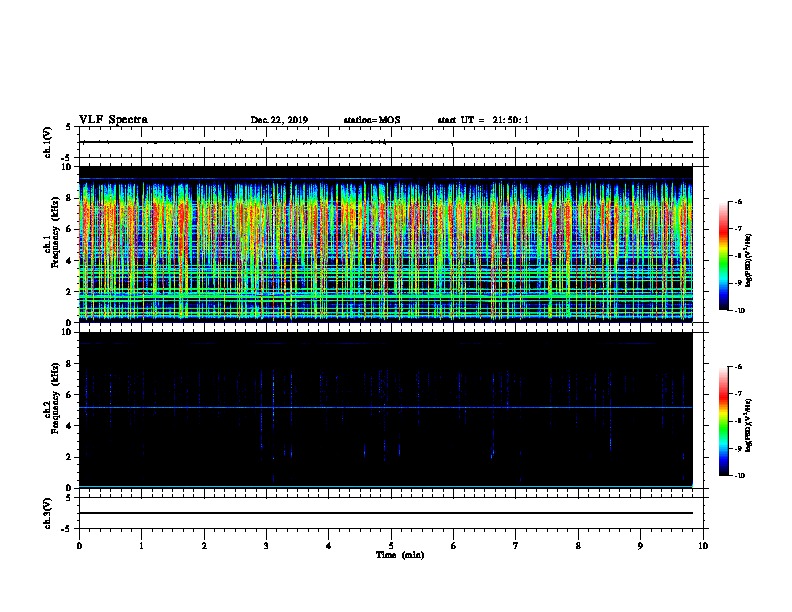Click the "ch.3(V)" axis label

(x=48, y=514)
